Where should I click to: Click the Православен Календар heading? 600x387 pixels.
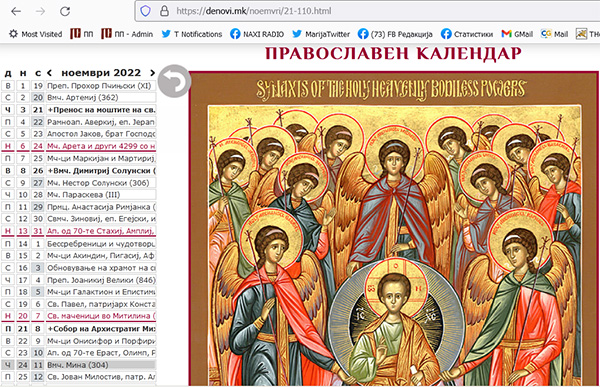(x=393, y=54)
